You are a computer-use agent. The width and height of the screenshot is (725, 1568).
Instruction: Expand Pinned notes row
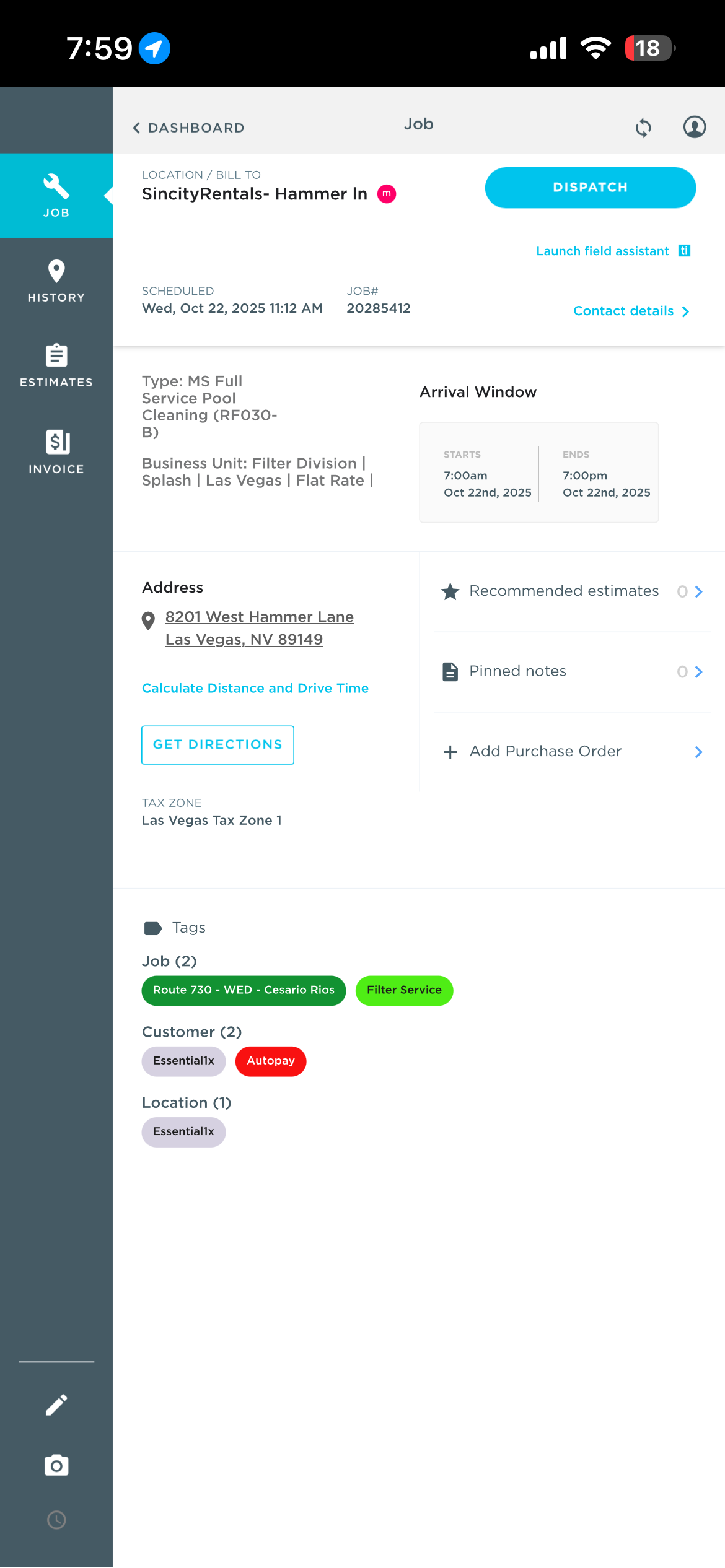pos(572,672)
